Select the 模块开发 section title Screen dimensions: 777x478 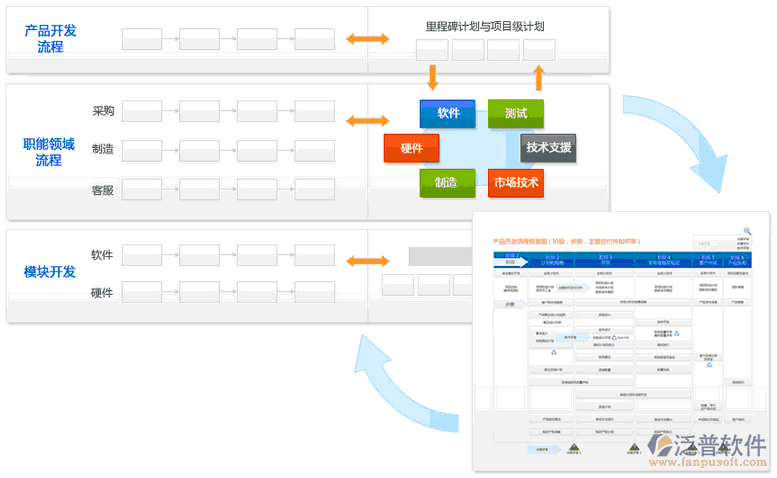(x=50, y=272)
